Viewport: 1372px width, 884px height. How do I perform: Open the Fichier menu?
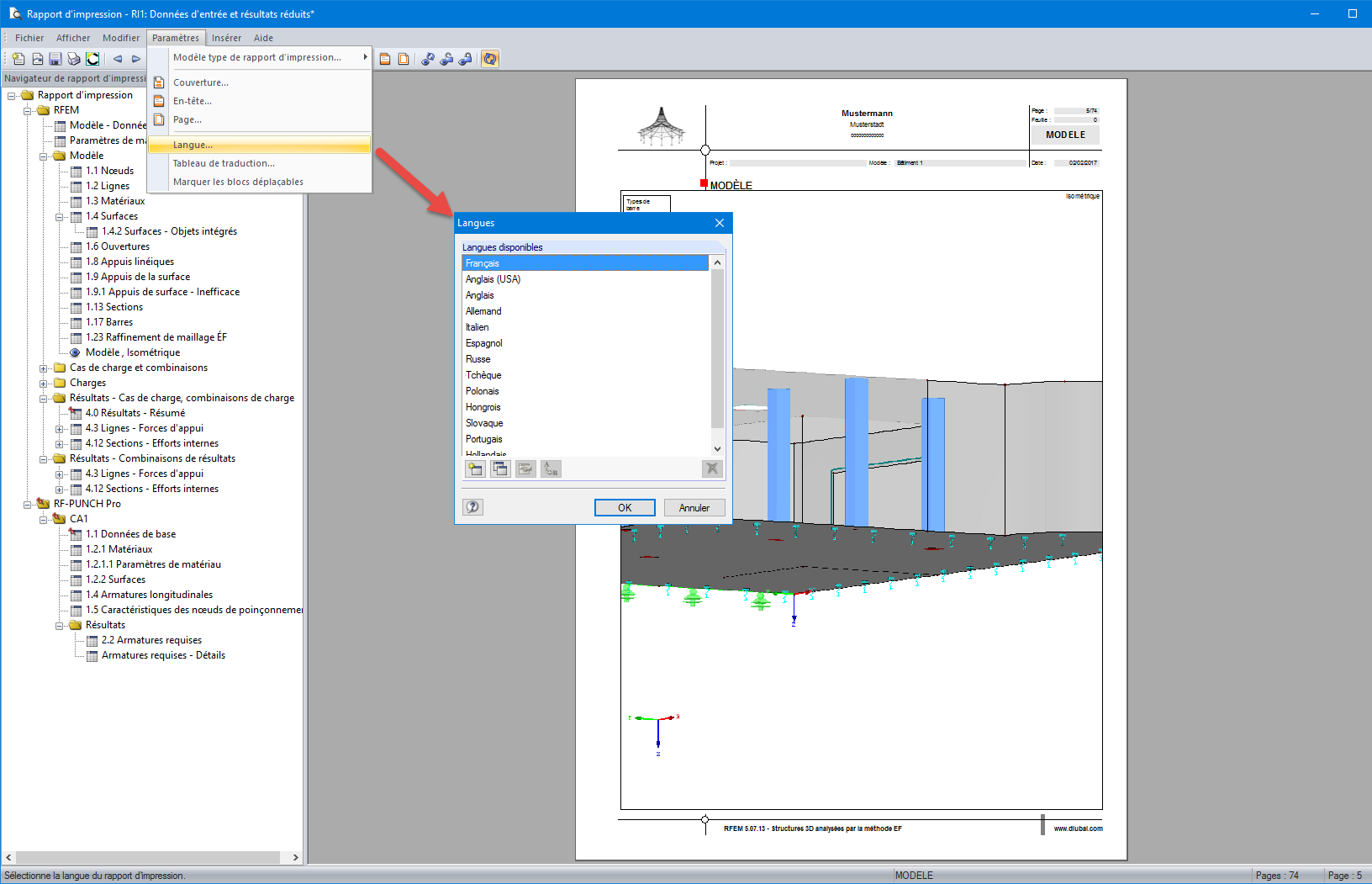point(29,38)
